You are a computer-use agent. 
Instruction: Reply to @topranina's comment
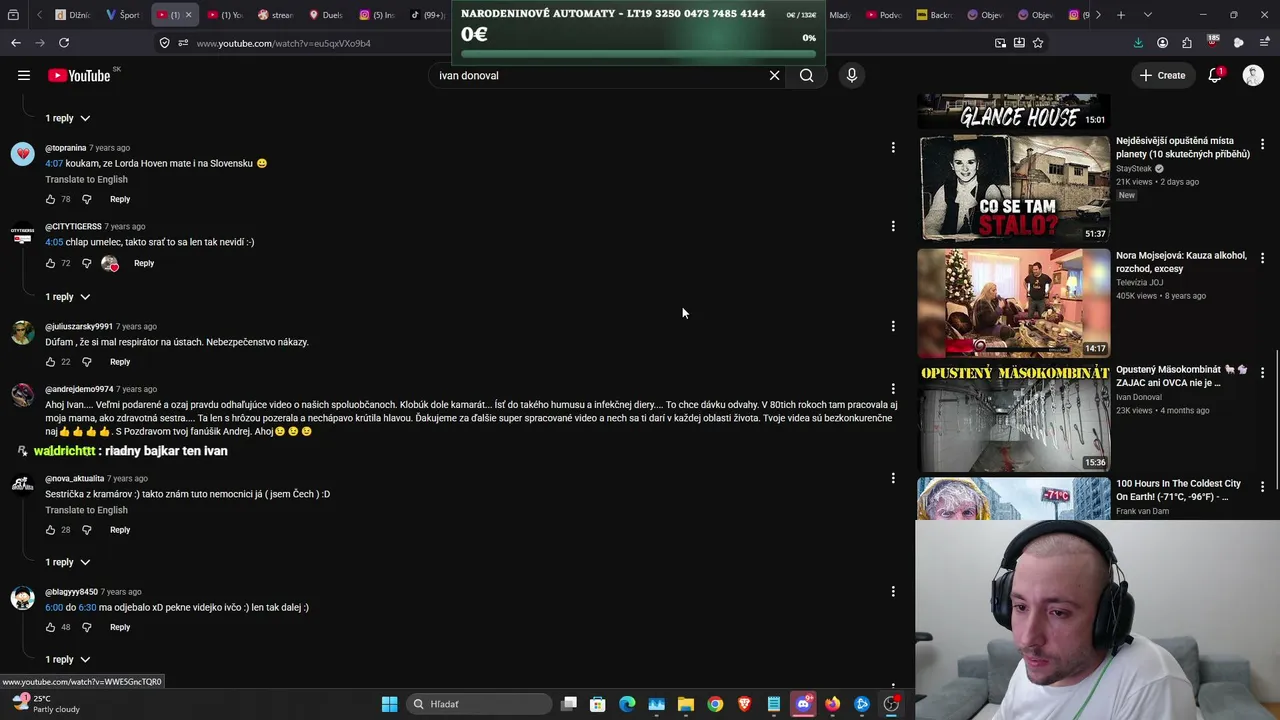pos(120,199)
